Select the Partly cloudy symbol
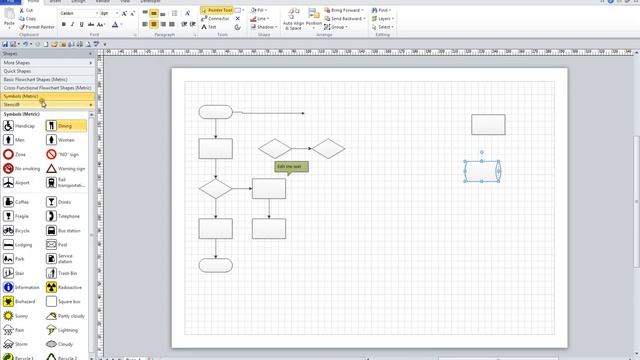 coord(66,316)
